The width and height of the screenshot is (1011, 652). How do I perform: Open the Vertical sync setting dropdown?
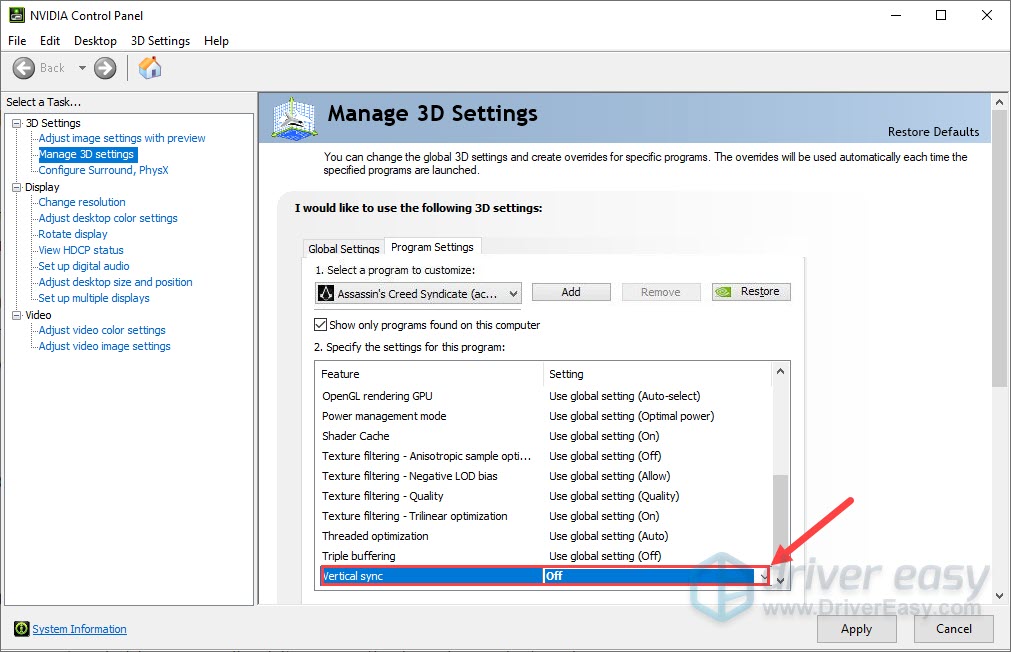click(x=763, y=576)
